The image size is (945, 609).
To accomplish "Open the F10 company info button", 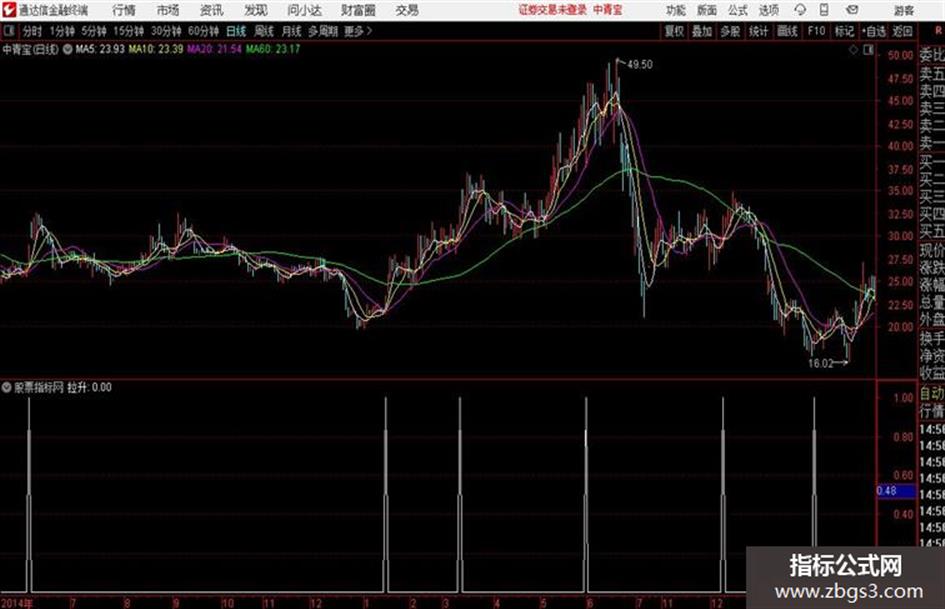I will (817, 31).
